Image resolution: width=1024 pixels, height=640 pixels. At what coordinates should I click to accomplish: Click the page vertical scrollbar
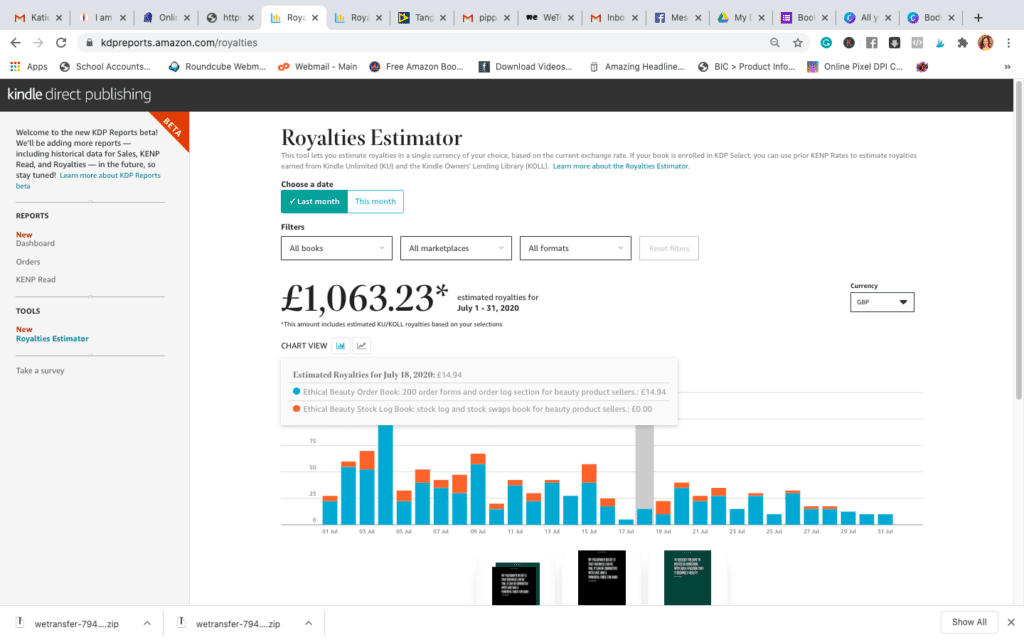(1019, 238)
